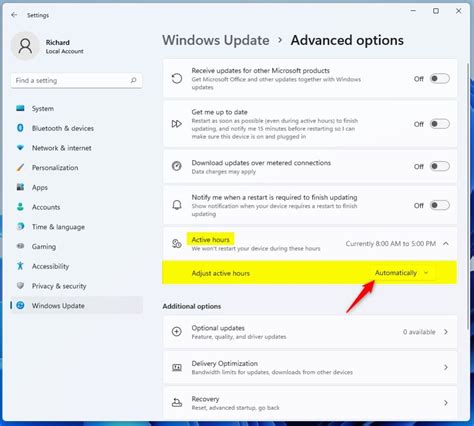Screen dimensions: 474x426
Task: Click the search magnifier icon
Action: [133, 80]
